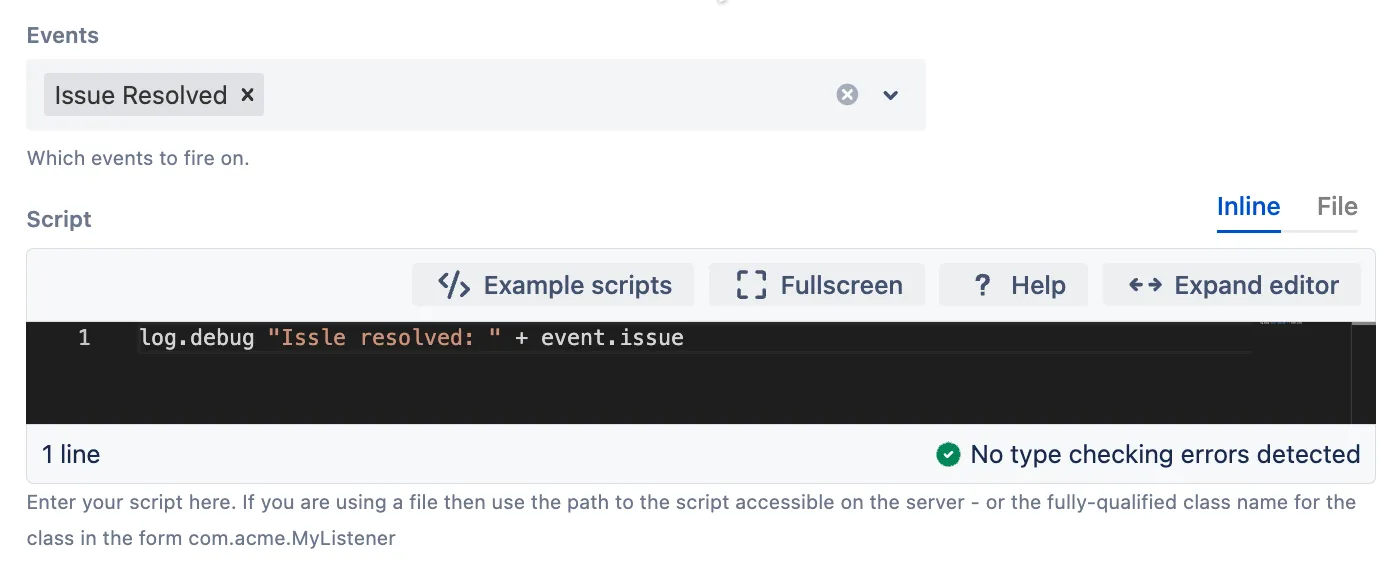This screenshot has height=576, width=1392.
Task: Click line number 1 in the editor gutter
Action: pos(84,338)
